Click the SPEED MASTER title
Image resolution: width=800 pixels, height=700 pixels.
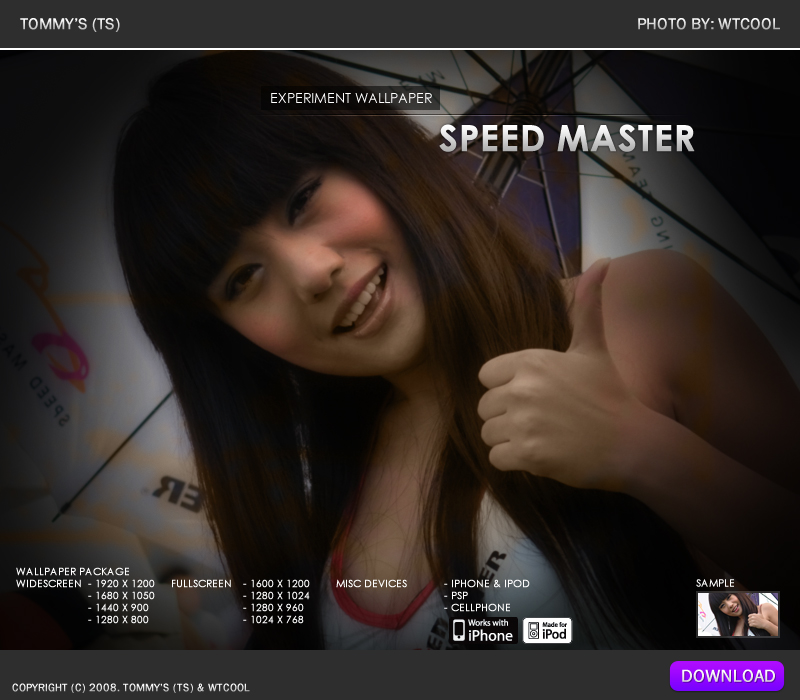(x=566, y=138)
